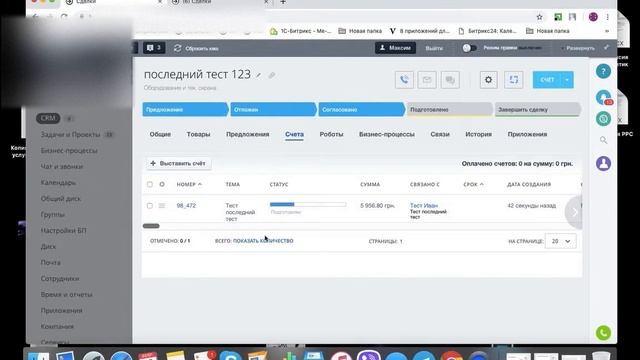Switch to the Предложения tab

click(x=248, y=134)
